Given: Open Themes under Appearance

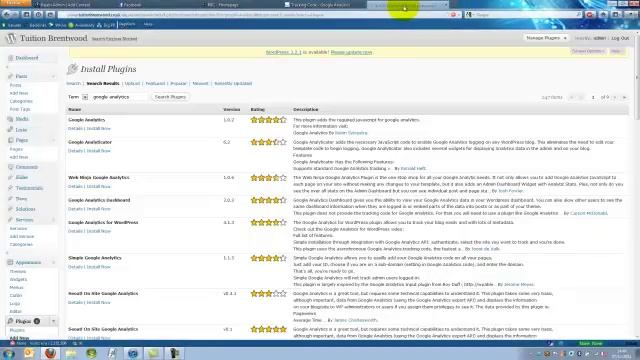Looking at the screenshot, I should (x=18, y=271).
